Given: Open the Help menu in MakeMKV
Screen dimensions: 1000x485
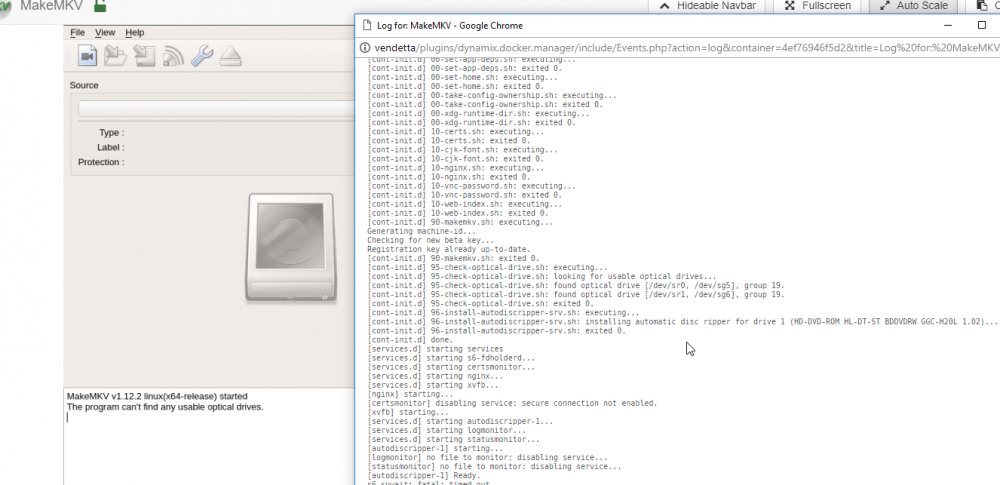Looking at the screenshot, I should coord(135,33).
